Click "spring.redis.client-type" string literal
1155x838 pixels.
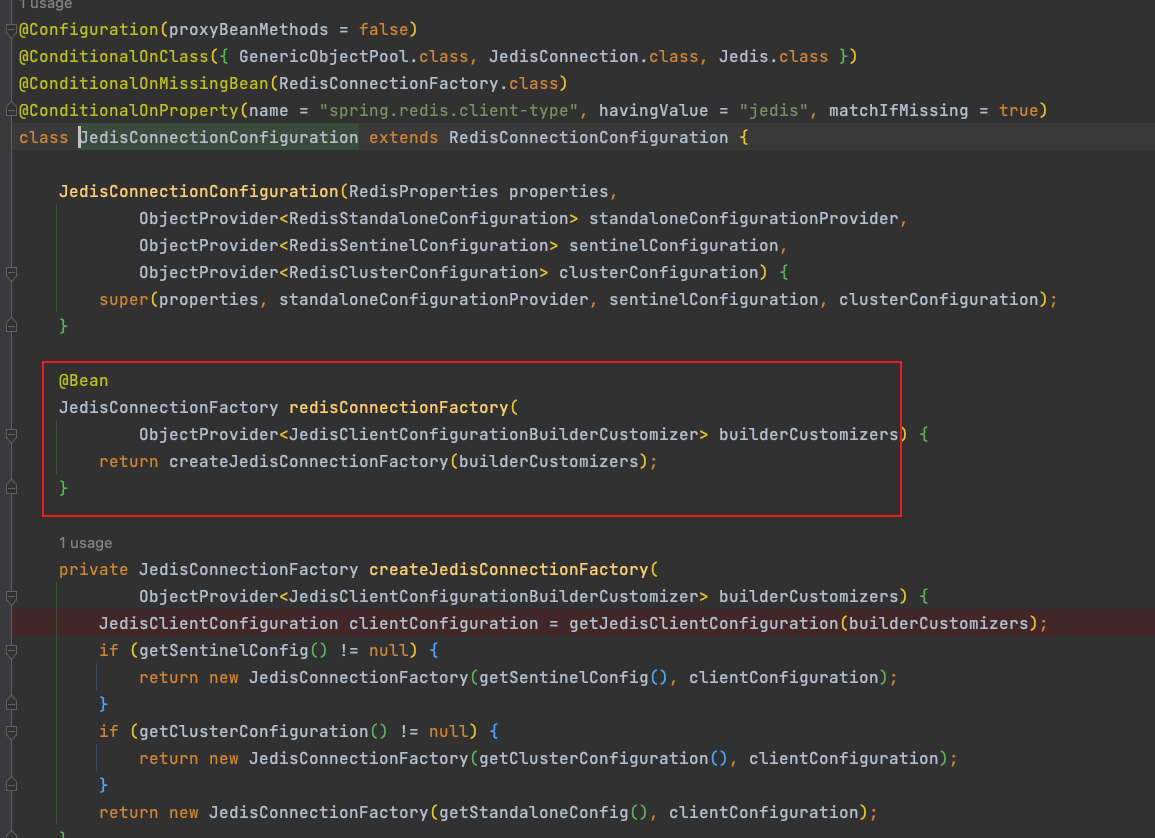[x=449, y=110]
